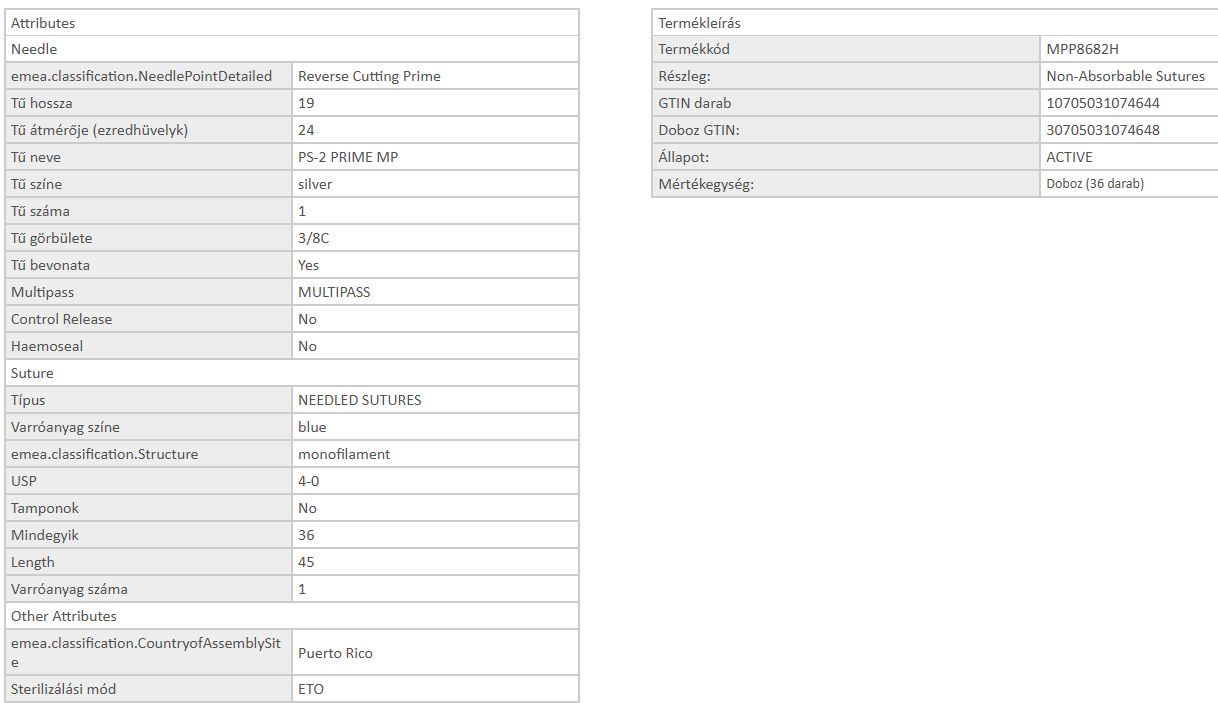This screenshot has width=1218, height=703.
Task: Click the USP value 4-0
Action: click(309, 481)
